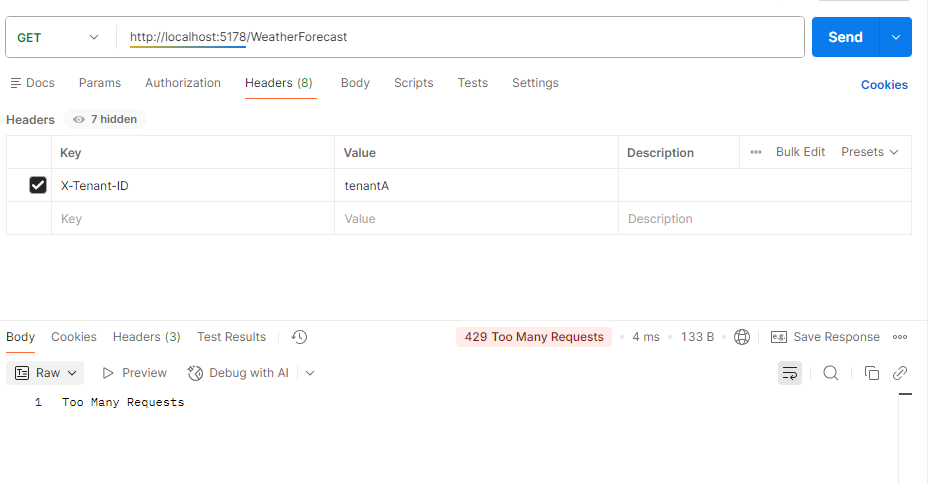This screenshot has height=484, width=935.
Task: Switch to the Authorization tab
Action: [x=183, y=83]
